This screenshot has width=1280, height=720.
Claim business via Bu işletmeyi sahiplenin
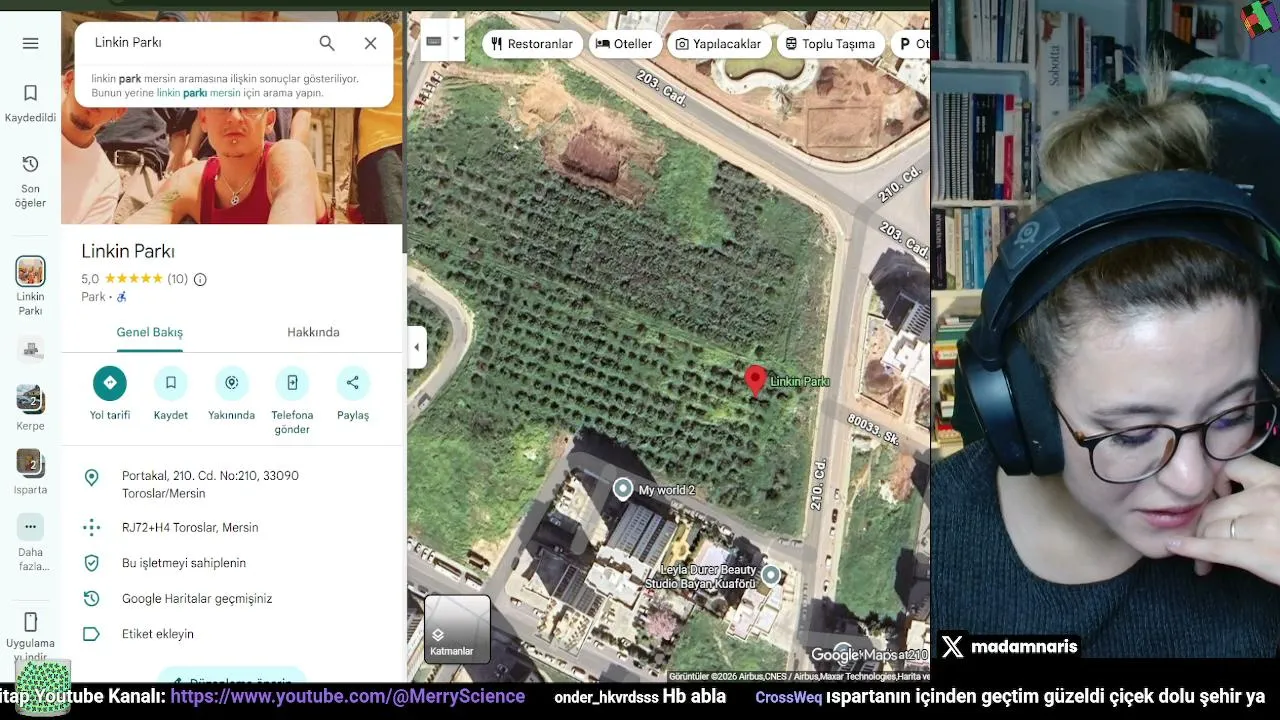click(x=232, y=563)
